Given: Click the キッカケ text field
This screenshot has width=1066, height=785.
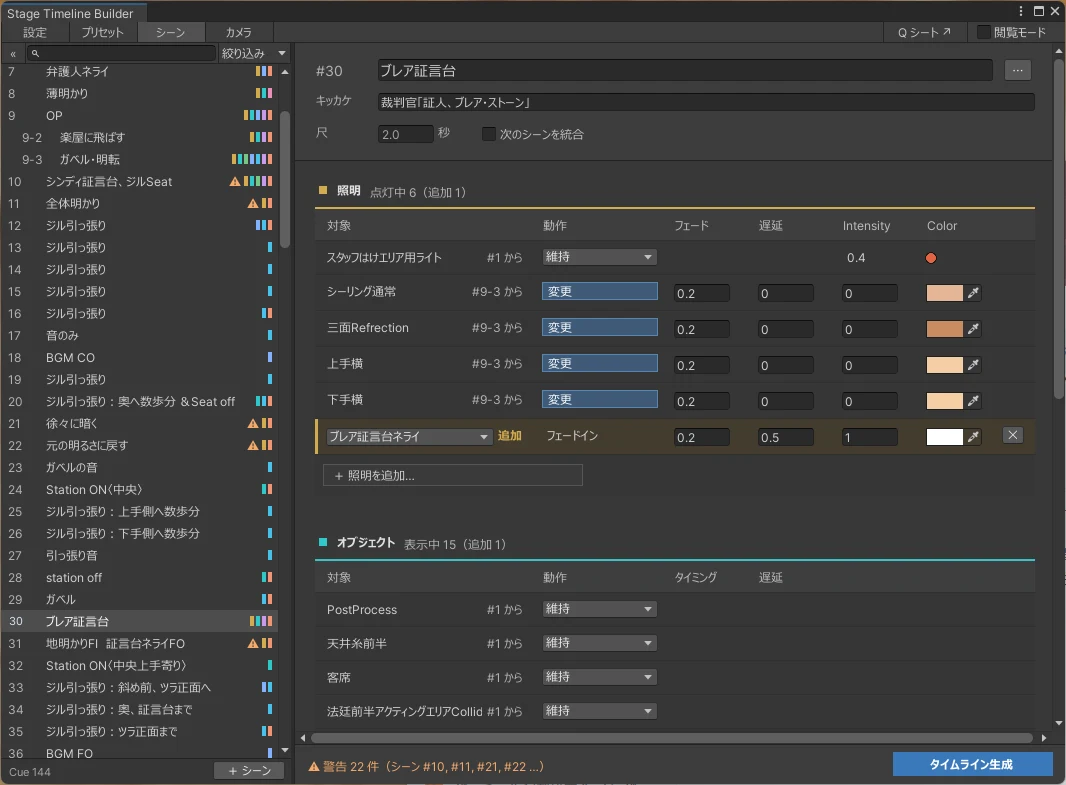Looking at the screenshot, I should tap(706, 102).
